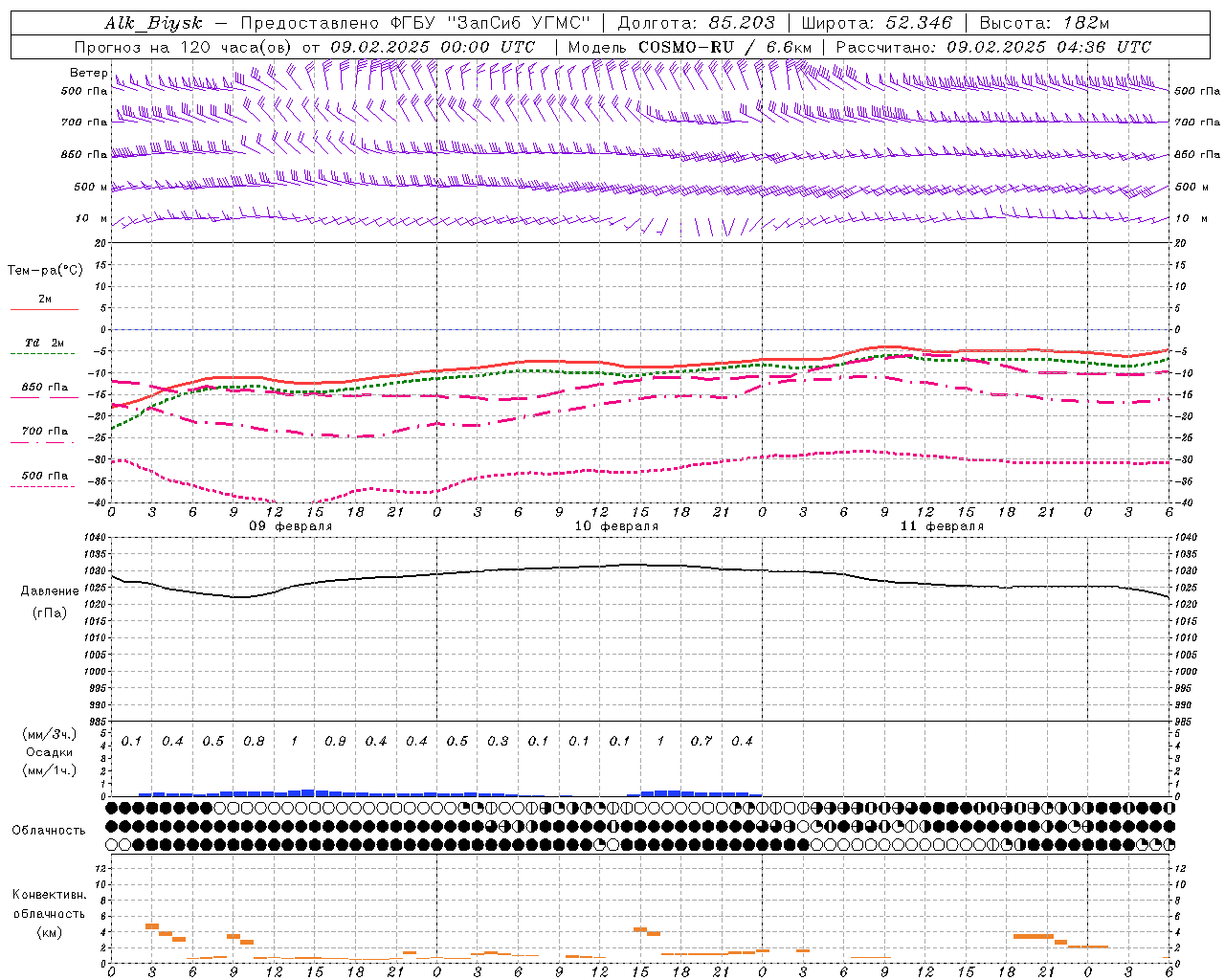Click the 0.9 precipitation value
Image resolution: width=1225 pixels, height=980 pixels.
(335, 741)
